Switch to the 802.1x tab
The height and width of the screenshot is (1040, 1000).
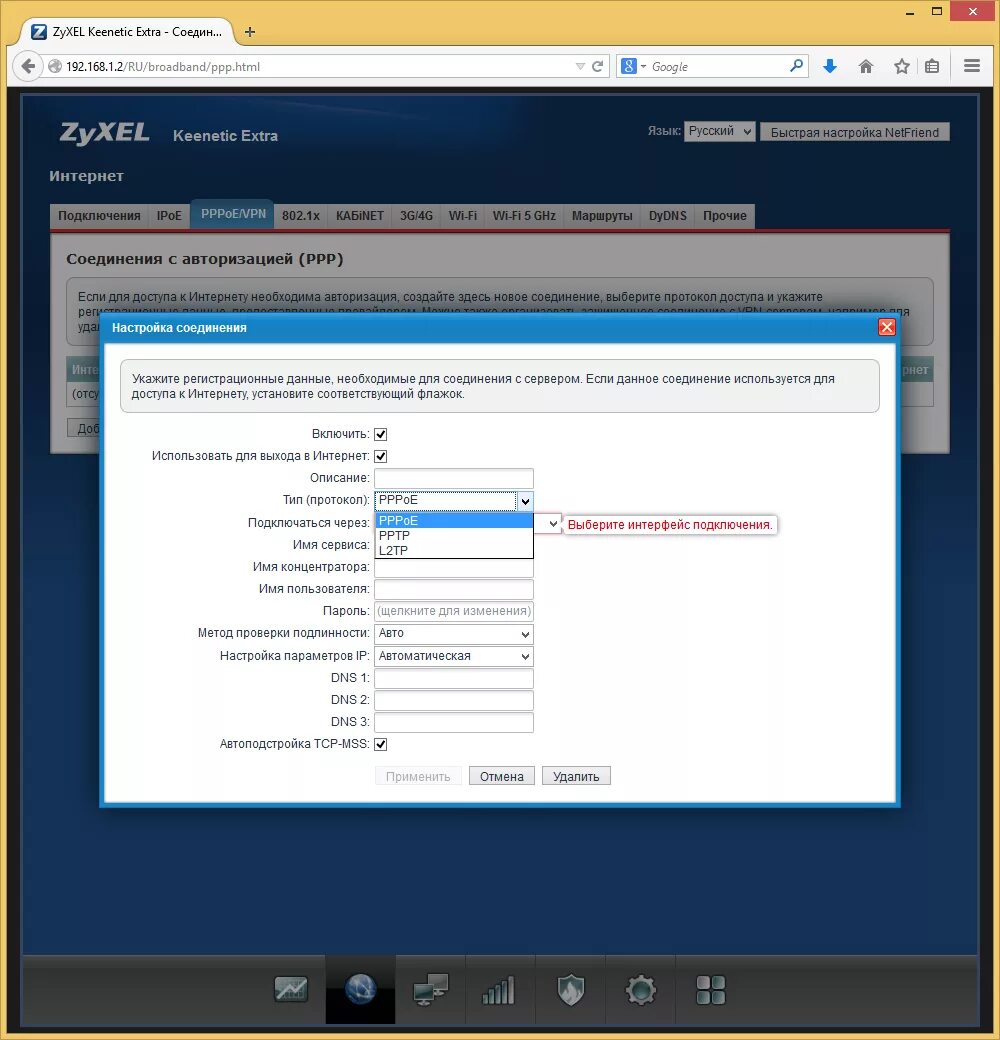point(300,216)
